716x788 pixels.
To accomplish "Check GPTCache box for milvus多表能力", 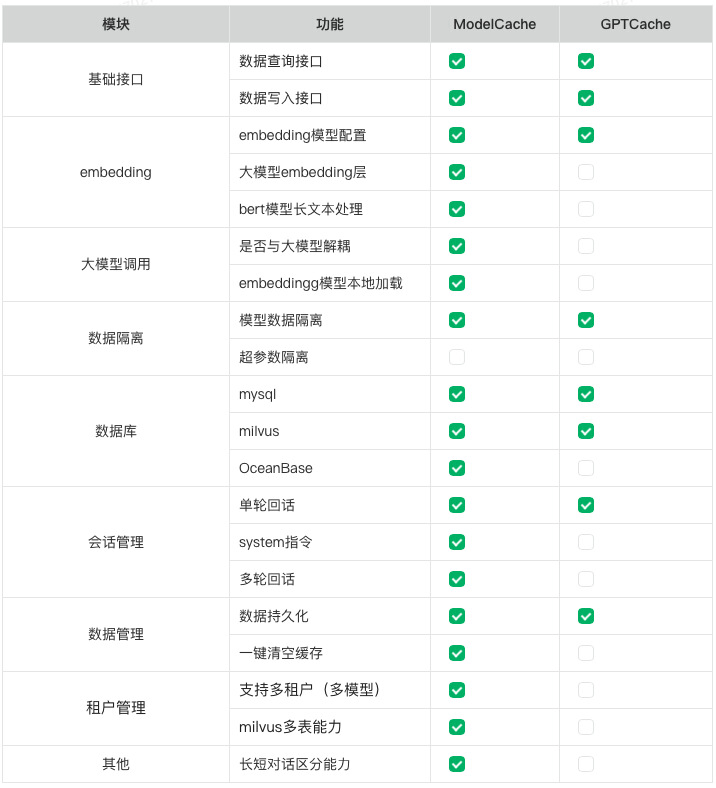I will [x=586, y=727].
